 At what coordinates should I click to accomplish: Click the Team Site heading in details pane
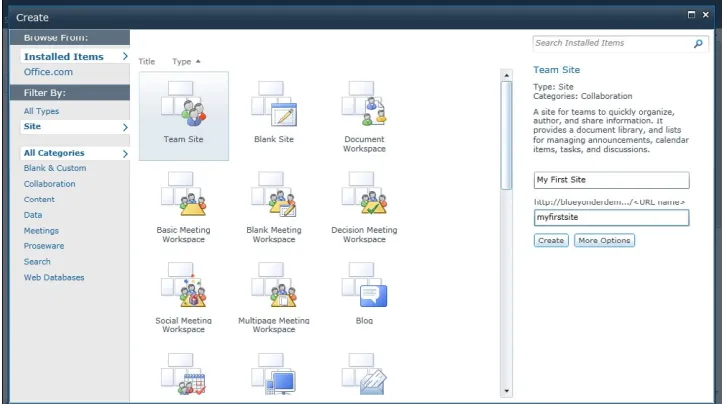tap(557, 70)
